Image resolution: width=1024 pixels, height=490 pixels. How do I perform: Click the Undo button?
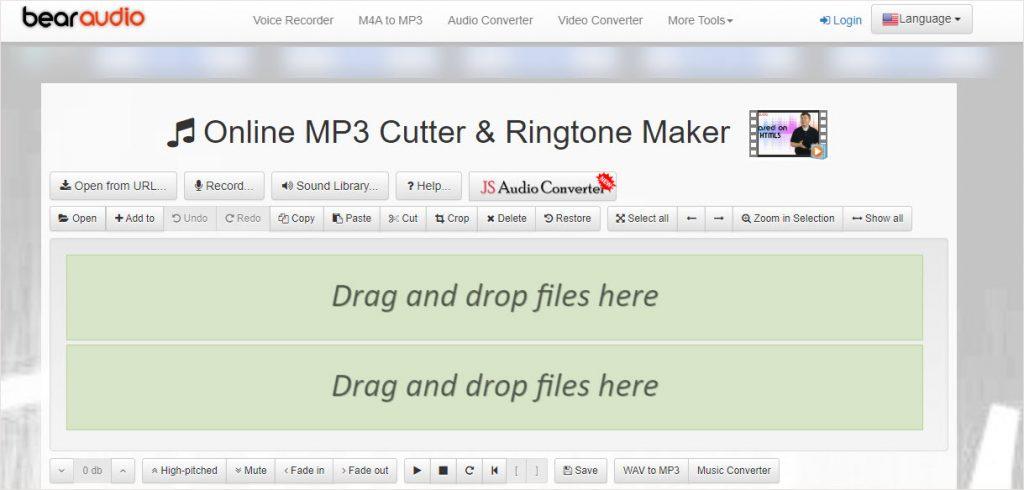pos(190,218)
